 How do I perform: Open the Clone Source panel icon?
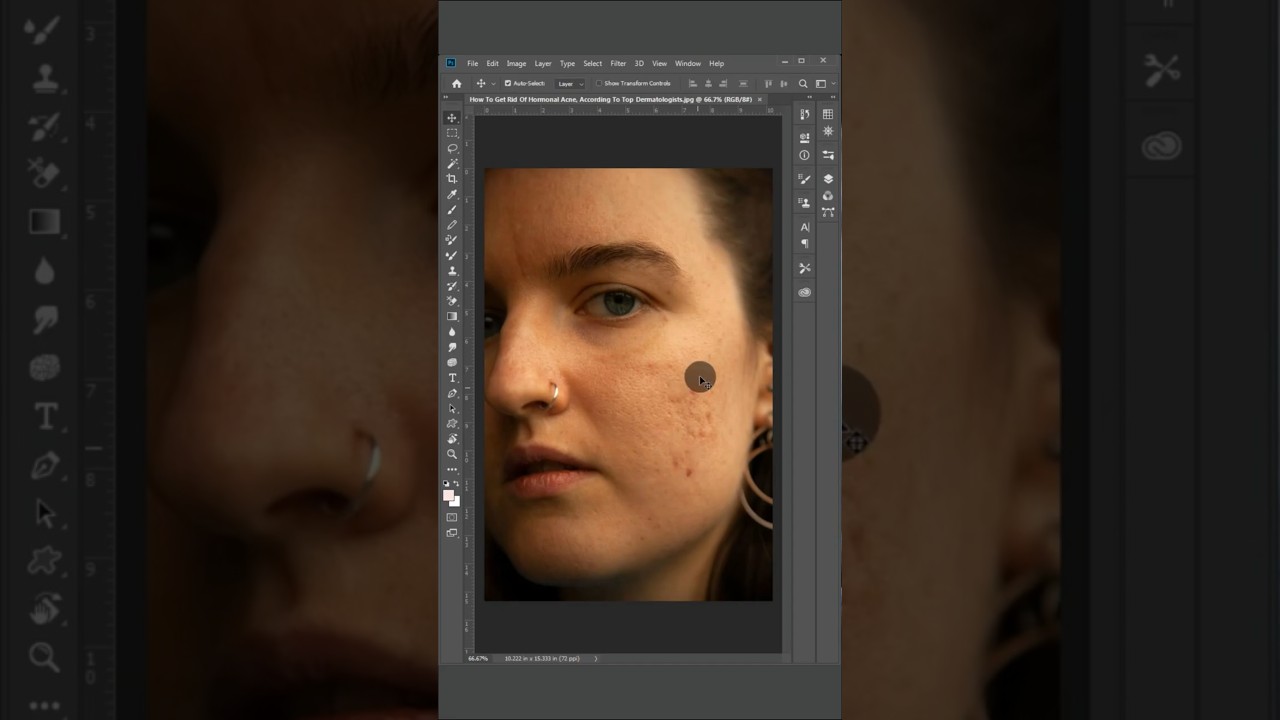pyautogui.click(x=804, y=202)
